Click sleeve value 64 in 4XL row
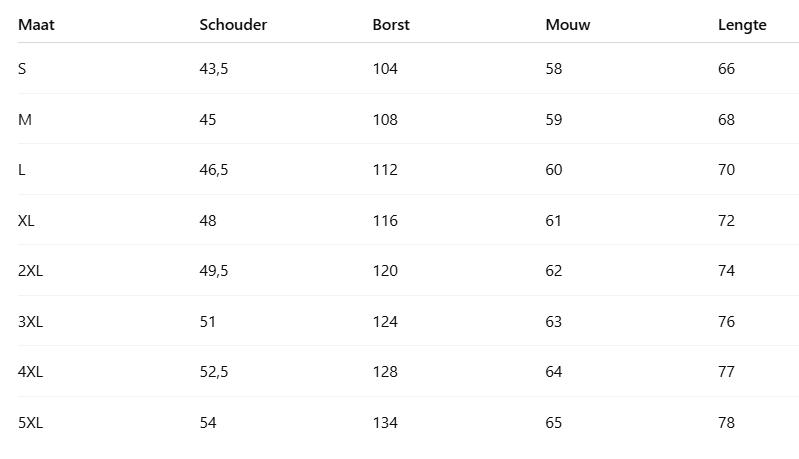This screenshot has height=459, width=799. (554, 372)
